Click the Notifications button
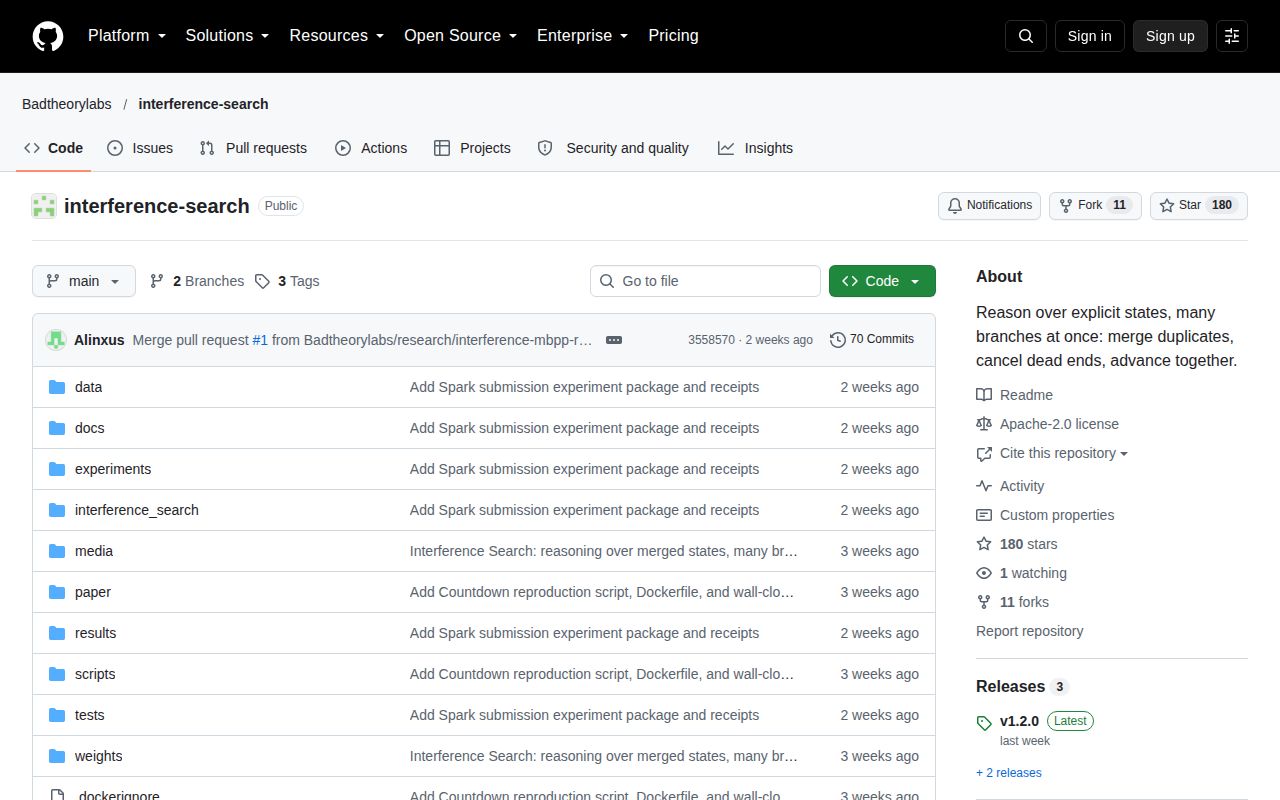1280x800 pixels. (x=989, y=206)
